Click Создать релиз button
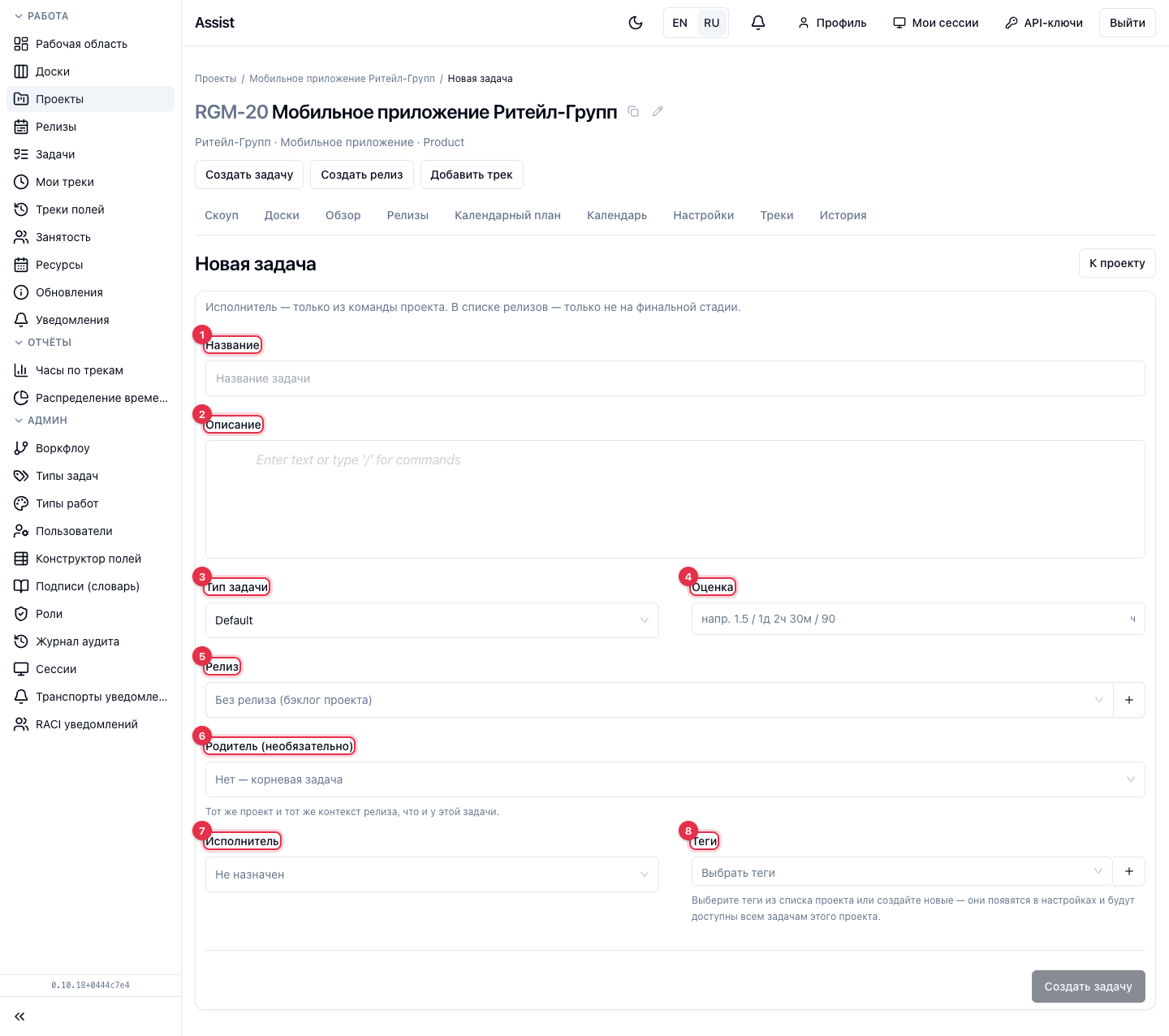Image resolution: width=1169 pixels, height=1036 pixels. click(362, 175)
